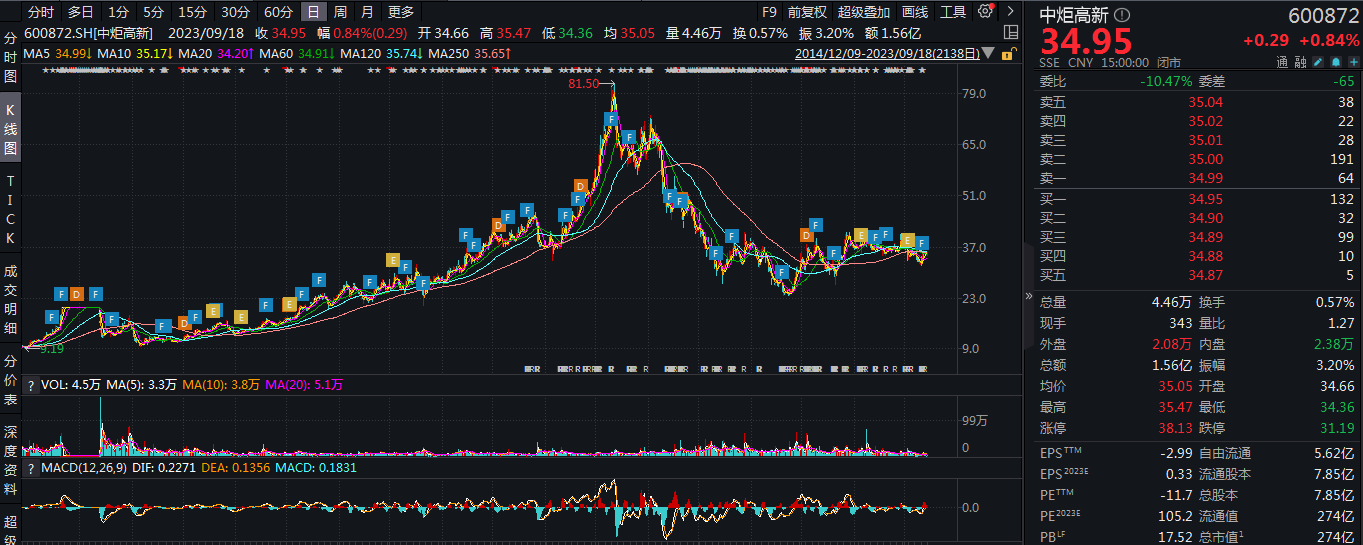Click info icon next to 中炬高新

coord(1122,15)
